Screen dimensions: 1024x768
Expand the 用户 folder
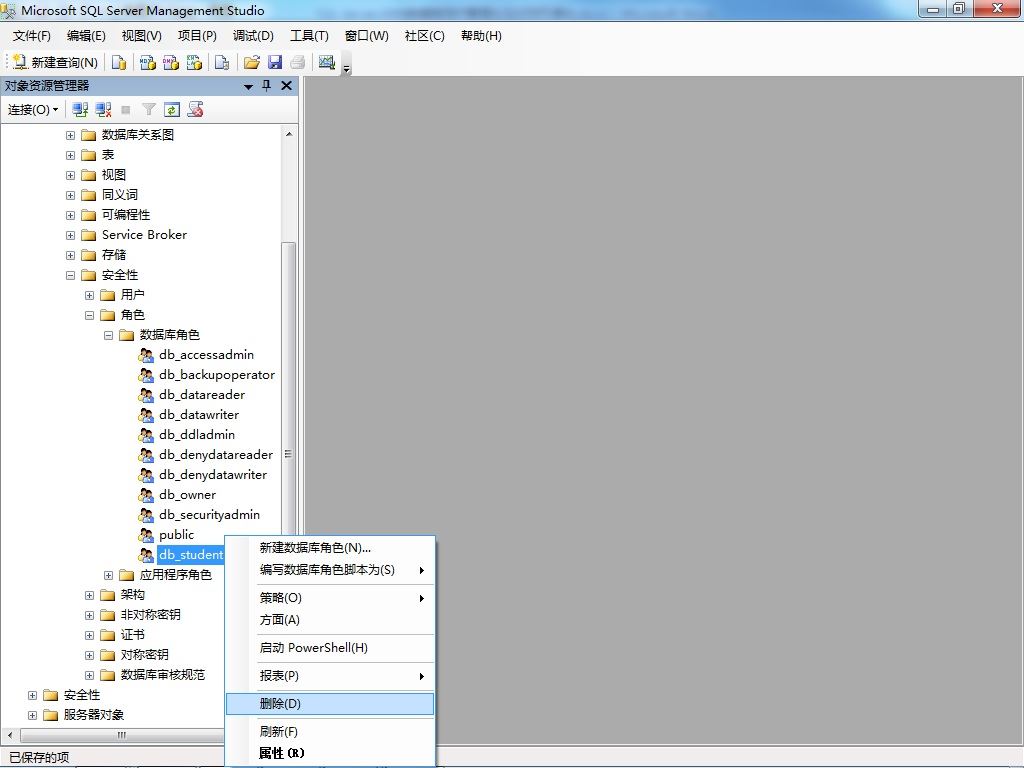point(89,296)
